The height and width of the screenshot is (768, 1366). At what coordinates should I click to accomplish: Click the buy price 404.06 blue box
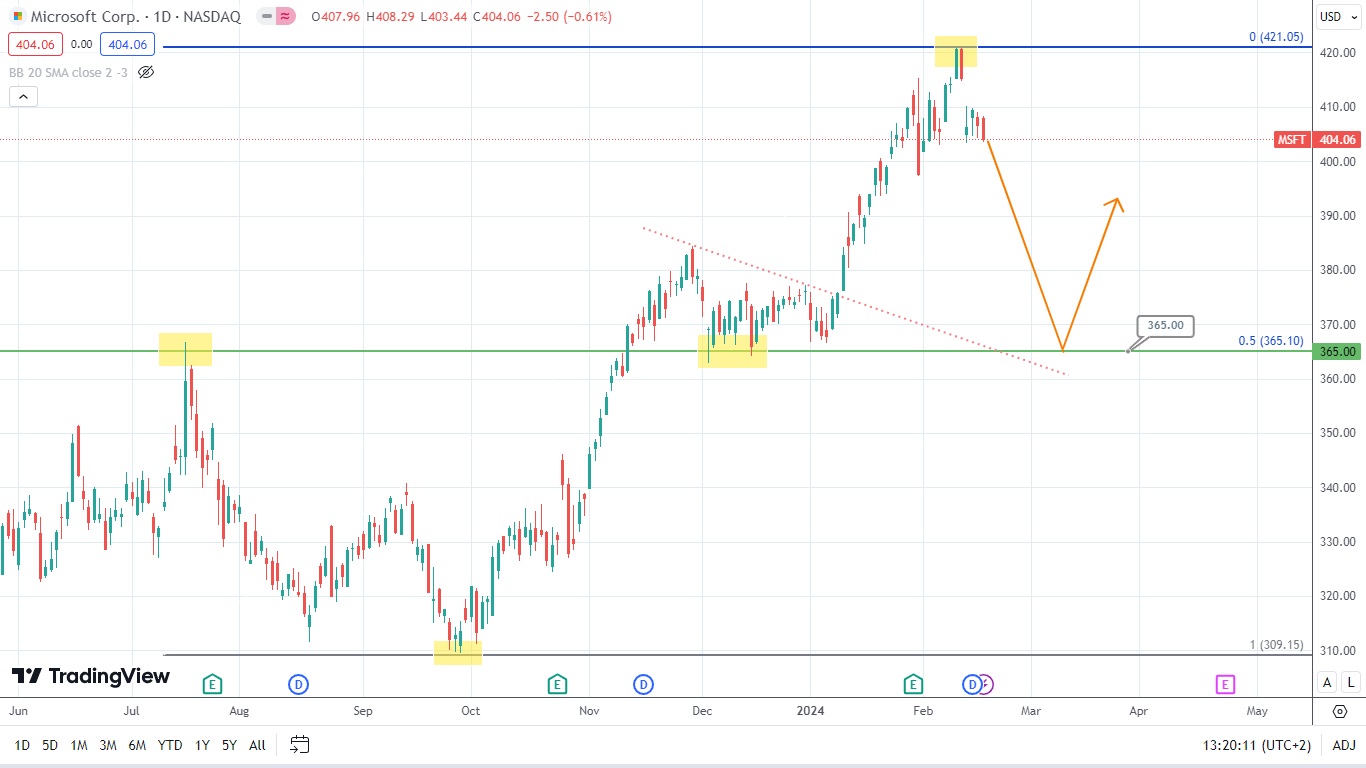pos(126,44)
